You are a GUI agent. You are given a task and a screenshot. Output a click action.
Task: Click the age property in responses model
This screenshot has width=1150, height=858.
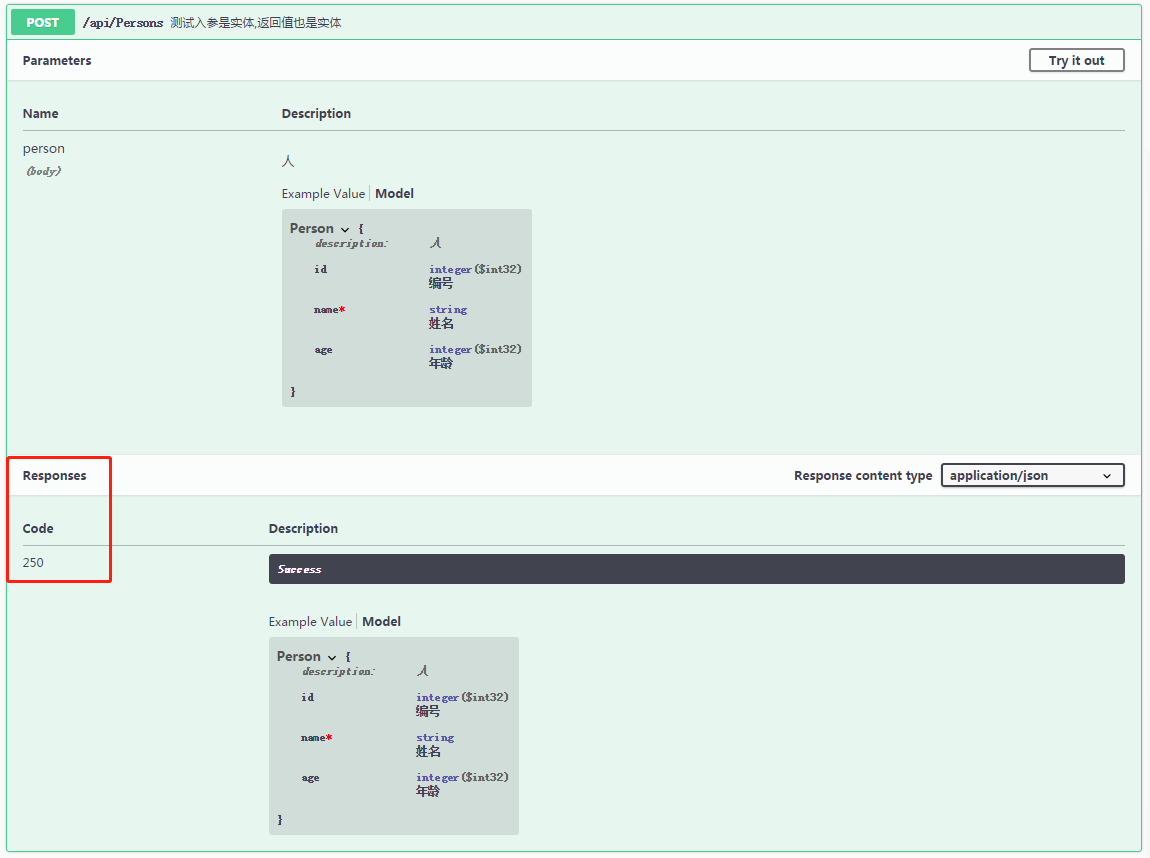point(310,778)
